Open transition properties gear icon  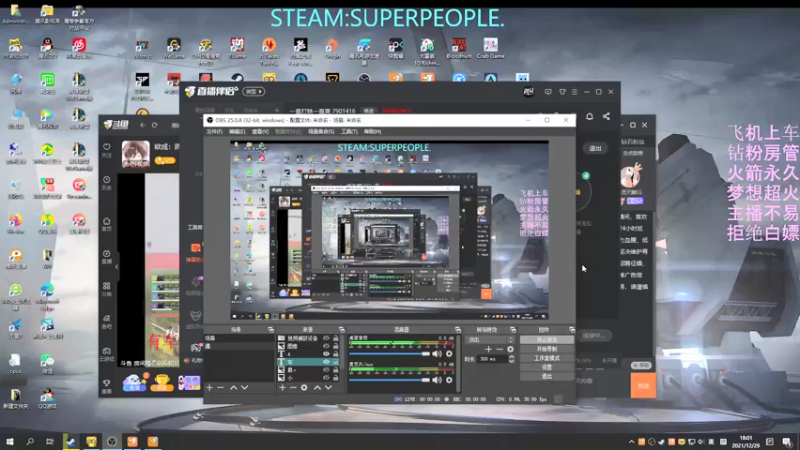510,349
